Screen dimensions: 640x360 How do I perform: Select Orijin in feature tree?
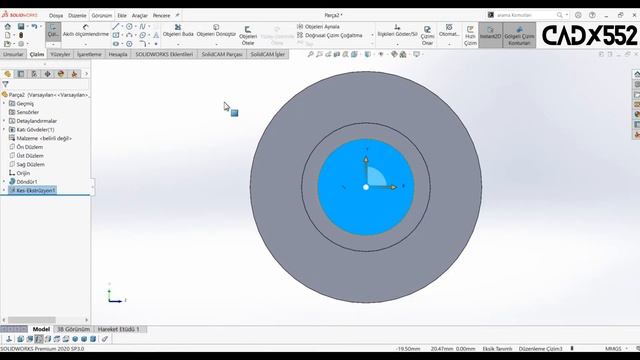(x=20, y=173)
